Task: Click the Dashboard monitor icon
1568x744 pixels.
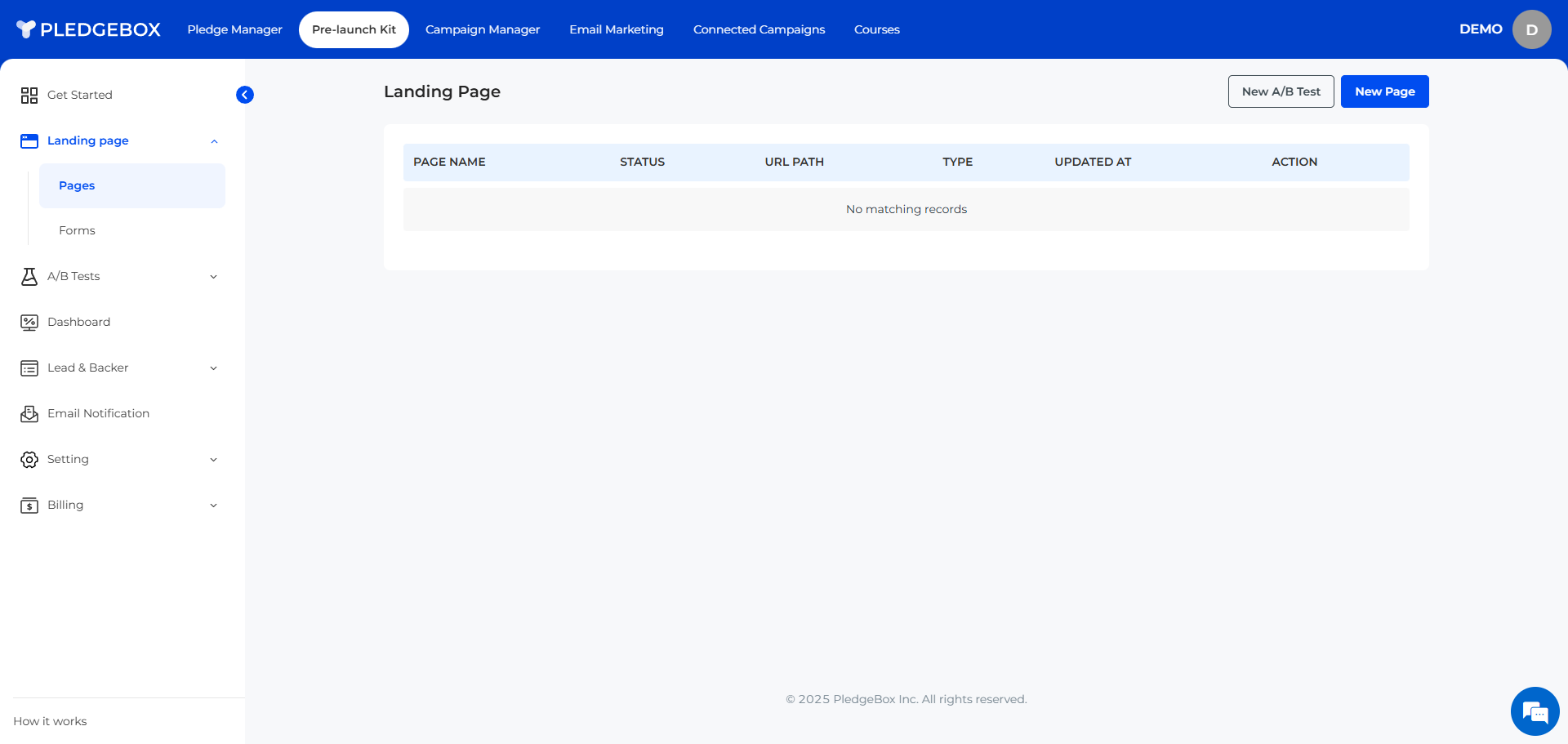Action: coord(29,323)
